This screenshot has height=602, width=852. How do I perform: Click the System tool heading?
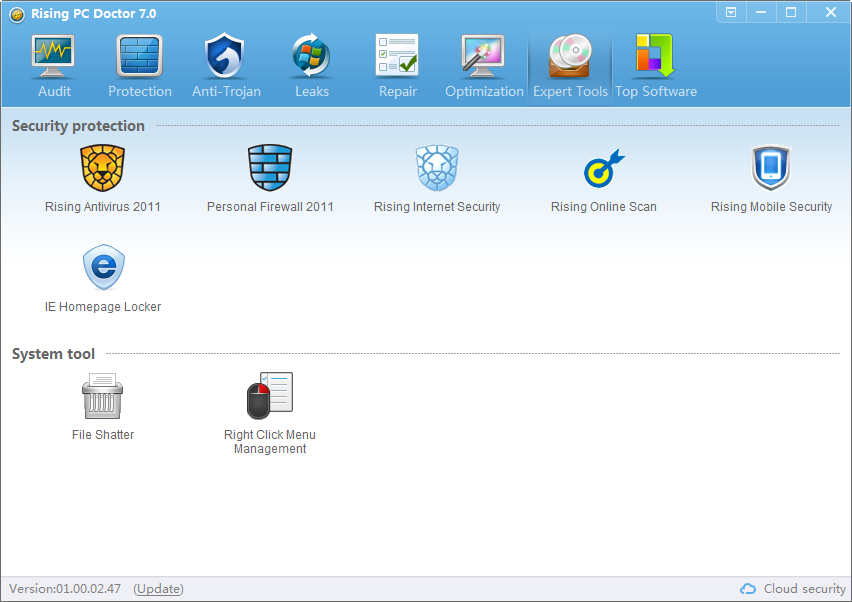point(53,354)
